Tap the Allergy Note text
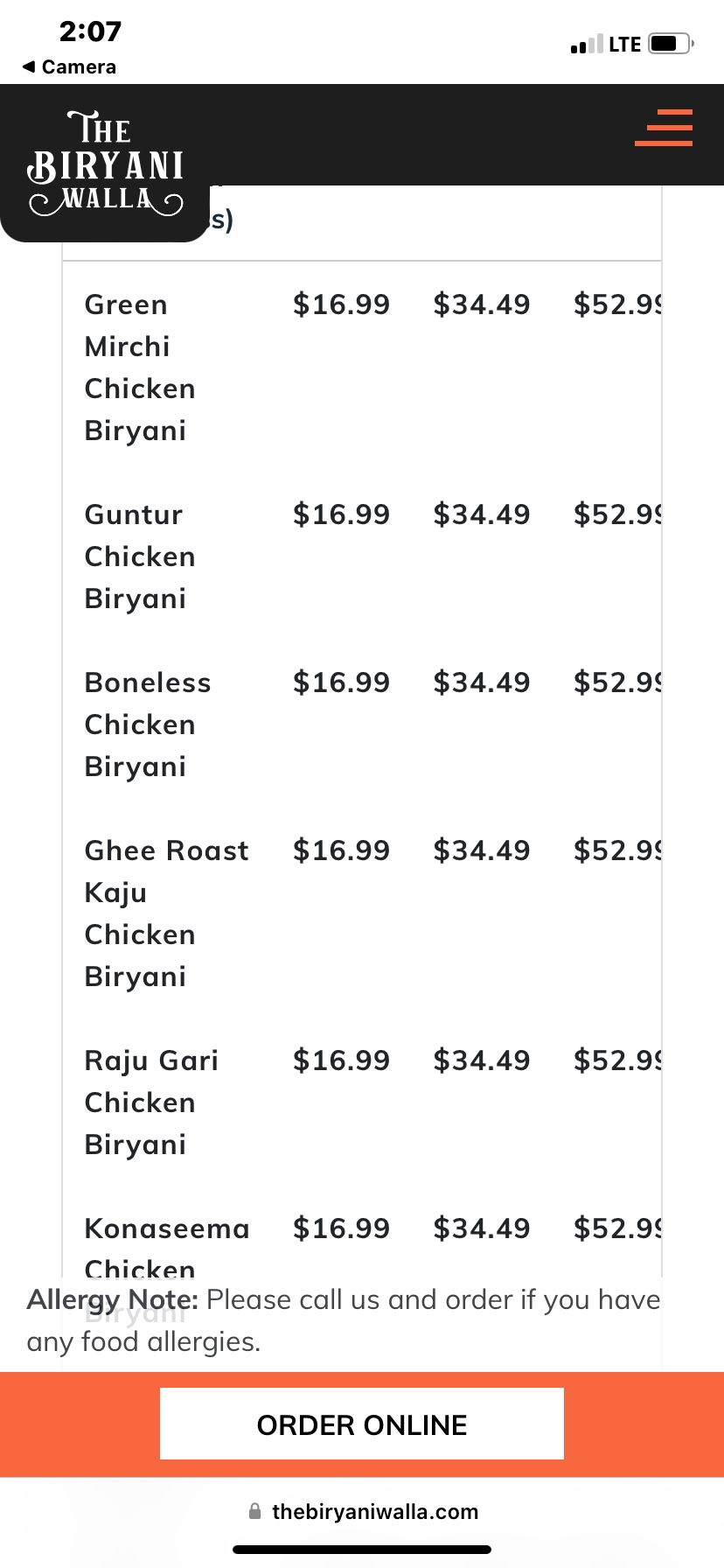This screenshot has width=724, height=1568. pos(344,1320)
